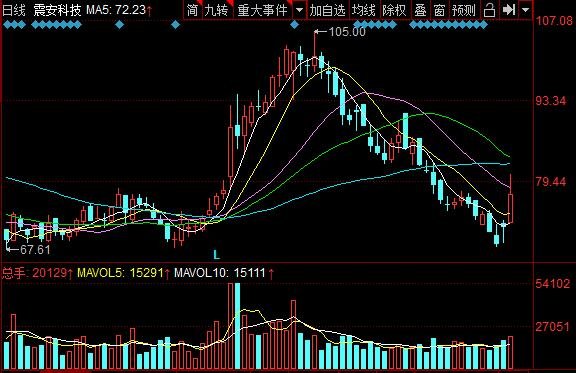Select the 日线 daily chart period label
Viewport: 576px width, 373px height.
14,10
